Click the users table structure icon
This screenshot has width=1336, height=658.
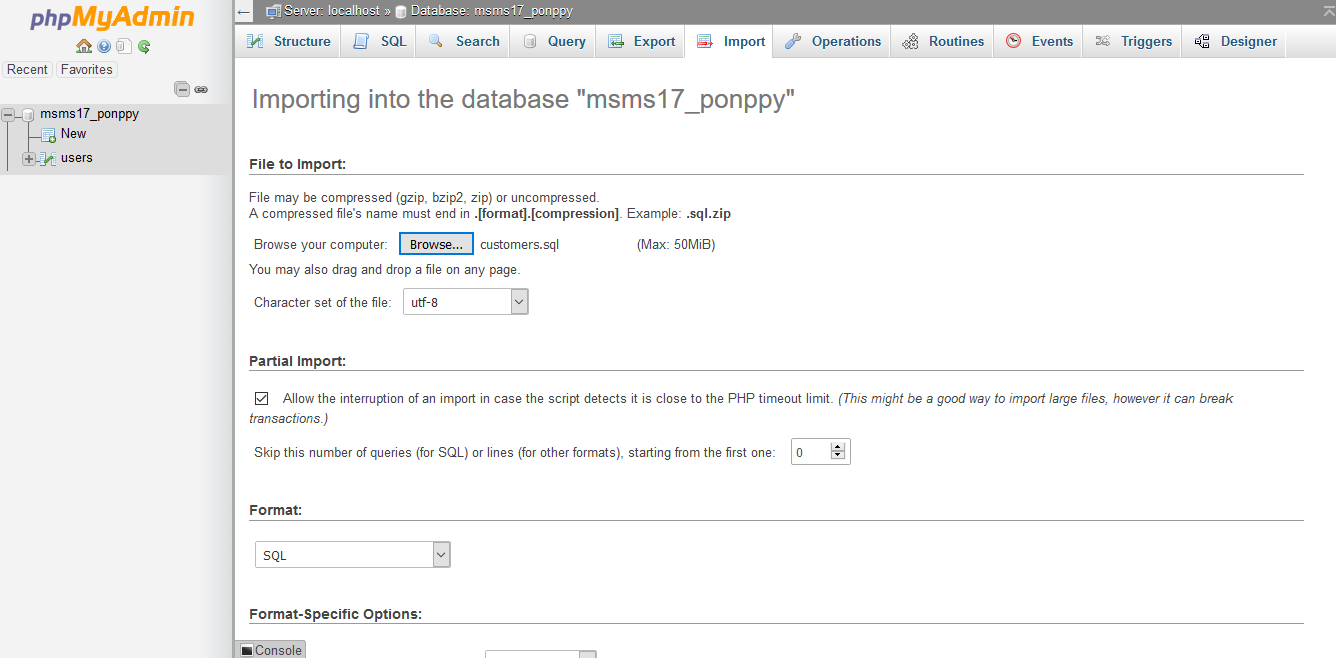tap(47, 158)
